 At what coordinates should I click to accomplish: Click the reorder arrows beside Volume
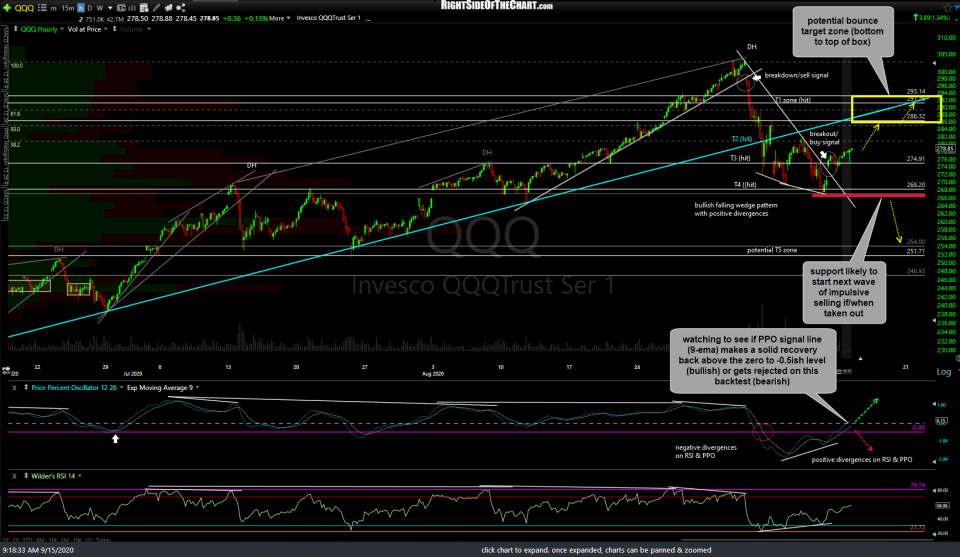pos(114,29)
